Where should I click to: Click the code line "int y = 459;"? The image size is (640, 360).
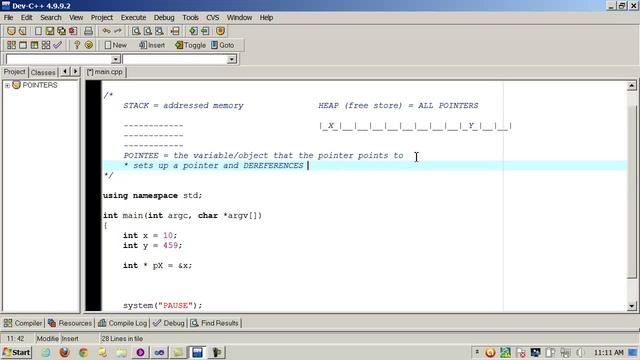tap(152, 245)
